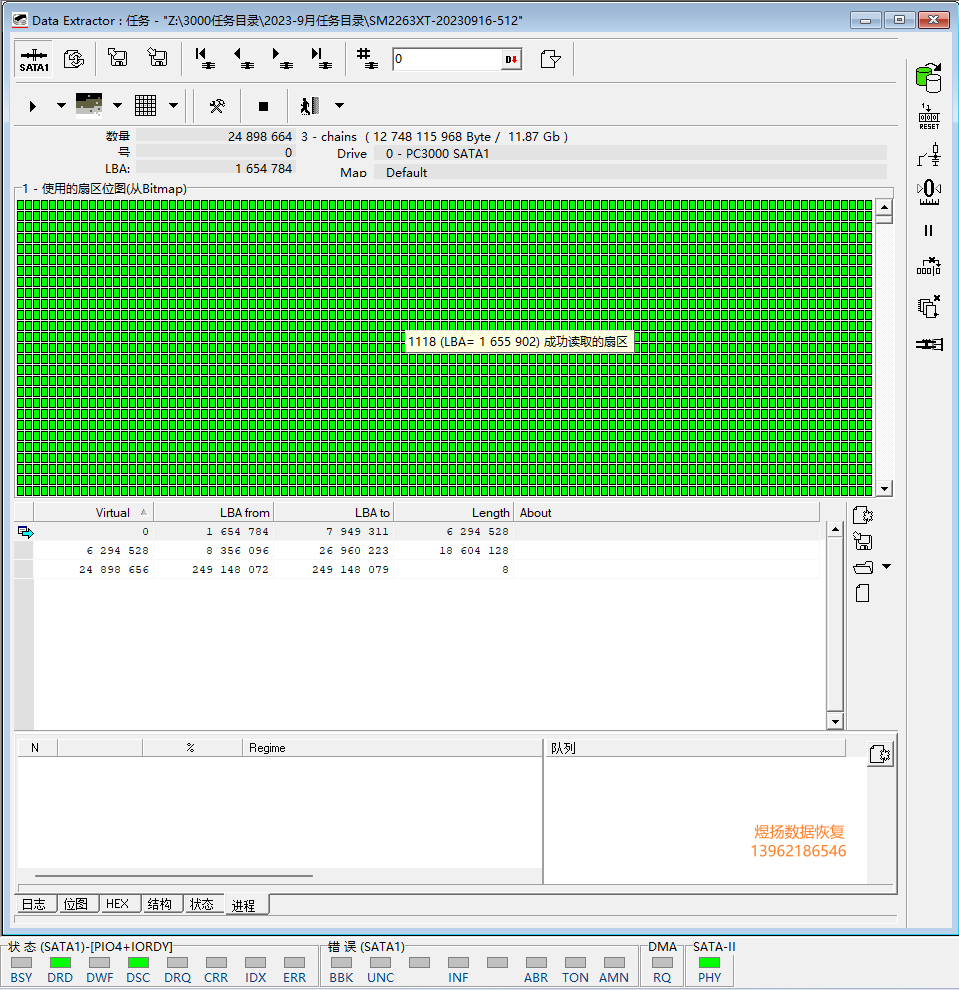Click the map picture view icon
The width and height of the screenshot is (959, 990).
[x=89, y=105]
